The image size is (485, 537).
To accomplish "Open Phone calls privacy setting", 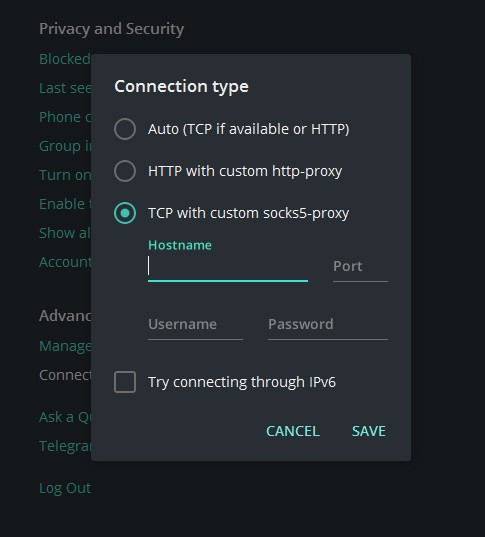I will [x=65, y=117].
